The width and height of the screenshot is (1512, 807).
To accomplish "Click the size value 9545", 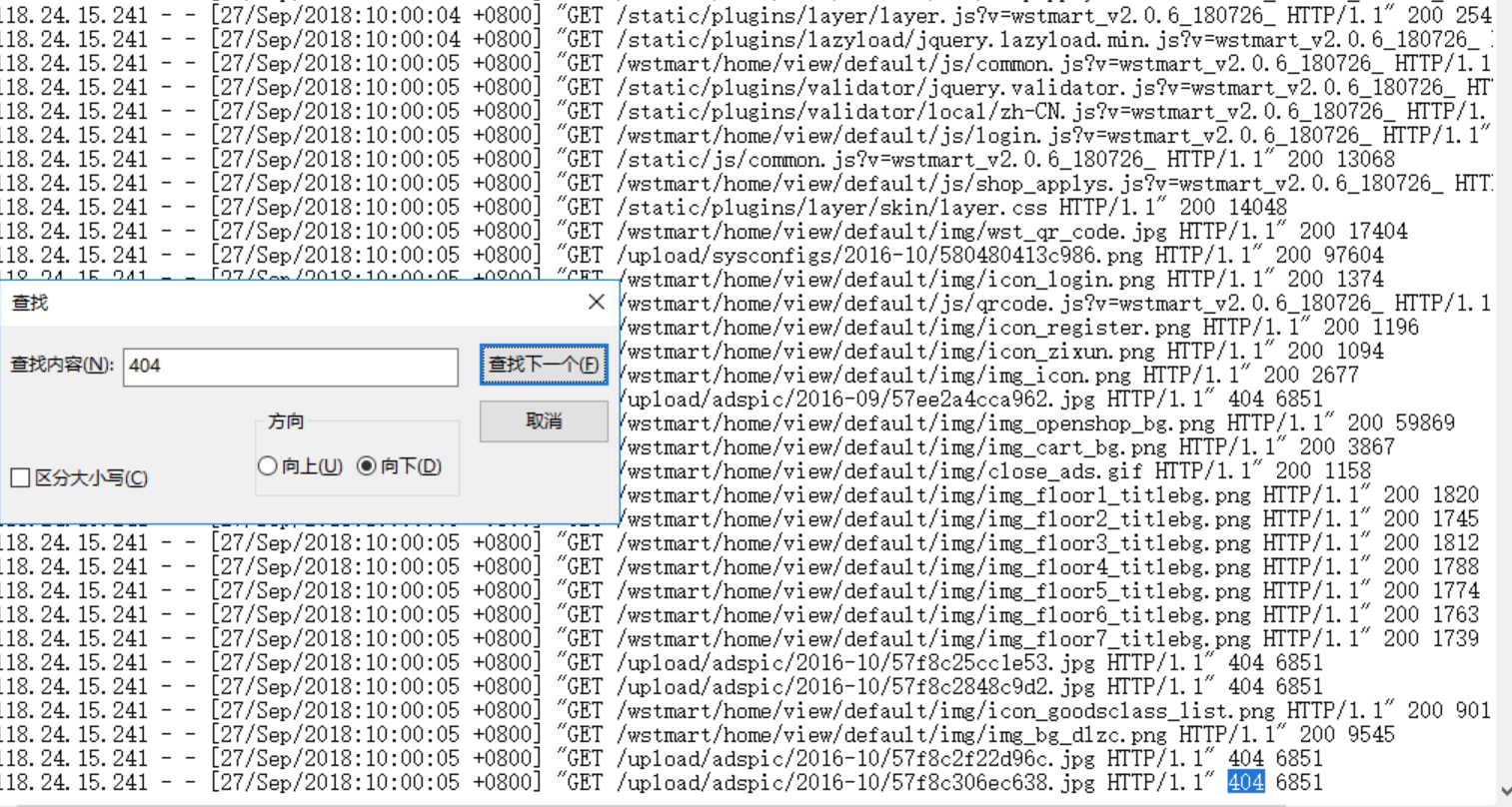I will (x=1371, y=734).
